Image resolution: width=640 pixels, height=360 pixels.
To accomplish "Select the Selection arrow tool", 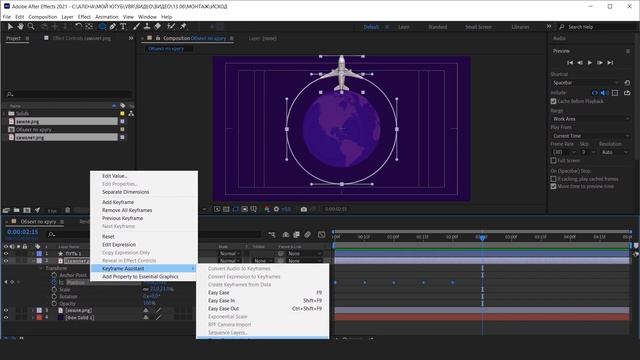I will point(10,27).
